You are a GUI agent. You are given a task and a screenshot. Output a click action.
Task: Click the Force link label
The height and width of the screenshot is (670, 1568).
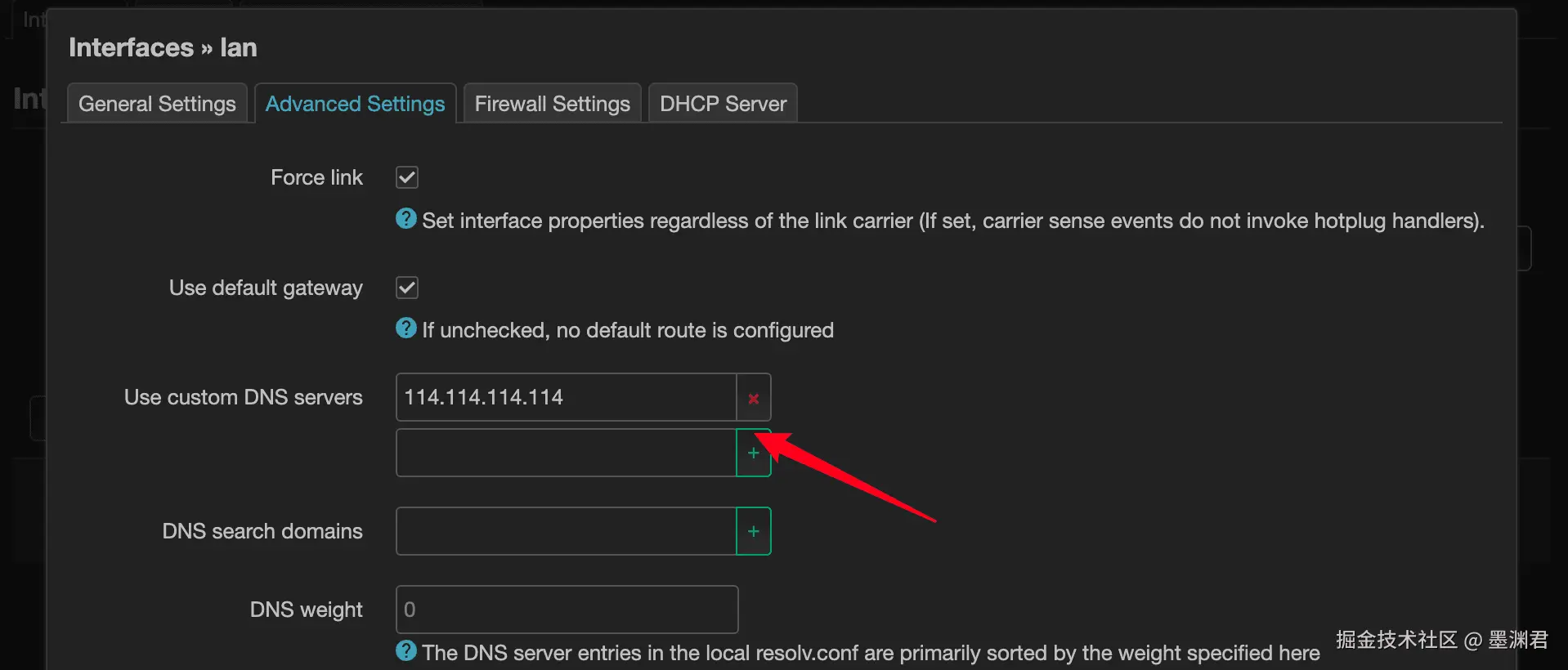(x=316, y=177)
